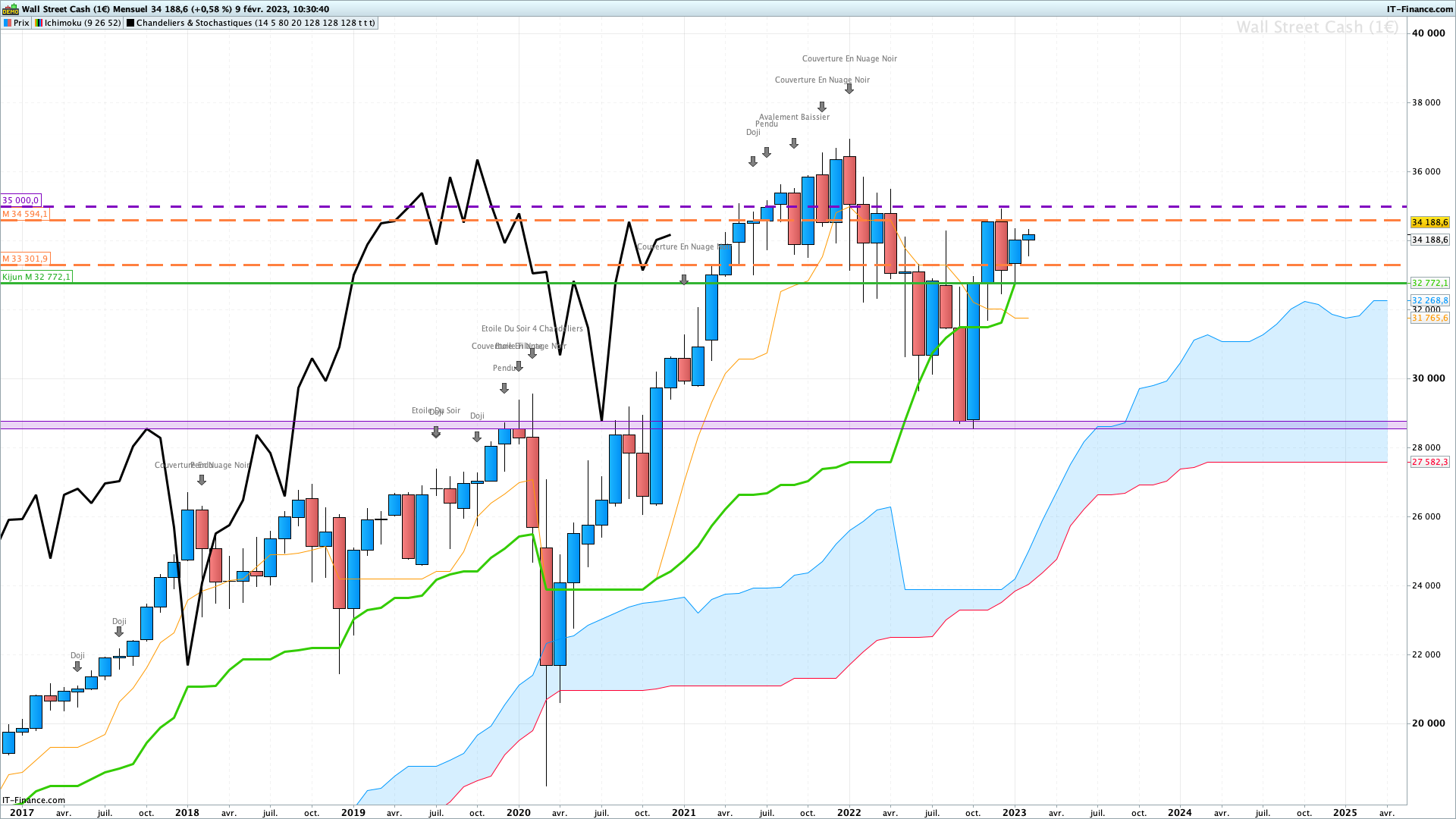1456x819 pixels.
Task: Click the Avalement Baissier pattern arrow
Action: coord(794,143)
